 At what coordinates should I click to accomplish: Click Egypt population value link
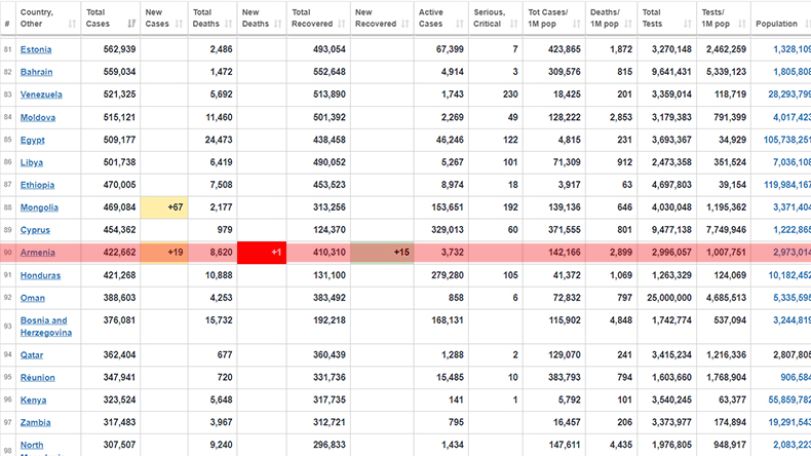(x=787, y=140)
